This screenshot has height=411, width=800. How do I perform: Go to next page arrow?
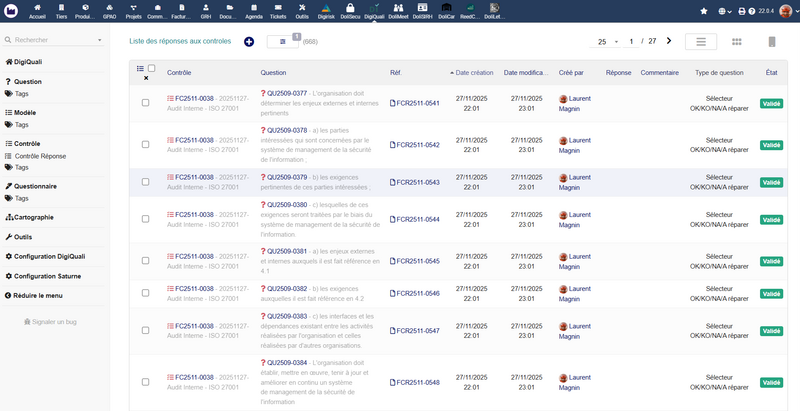click(669, 41)
